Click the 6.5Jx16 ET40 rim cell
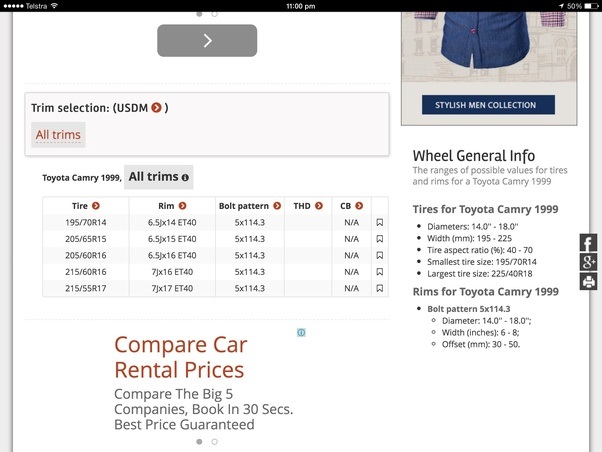Image resolution: width=602 pixels, height=452 pixels. (172, 255)
